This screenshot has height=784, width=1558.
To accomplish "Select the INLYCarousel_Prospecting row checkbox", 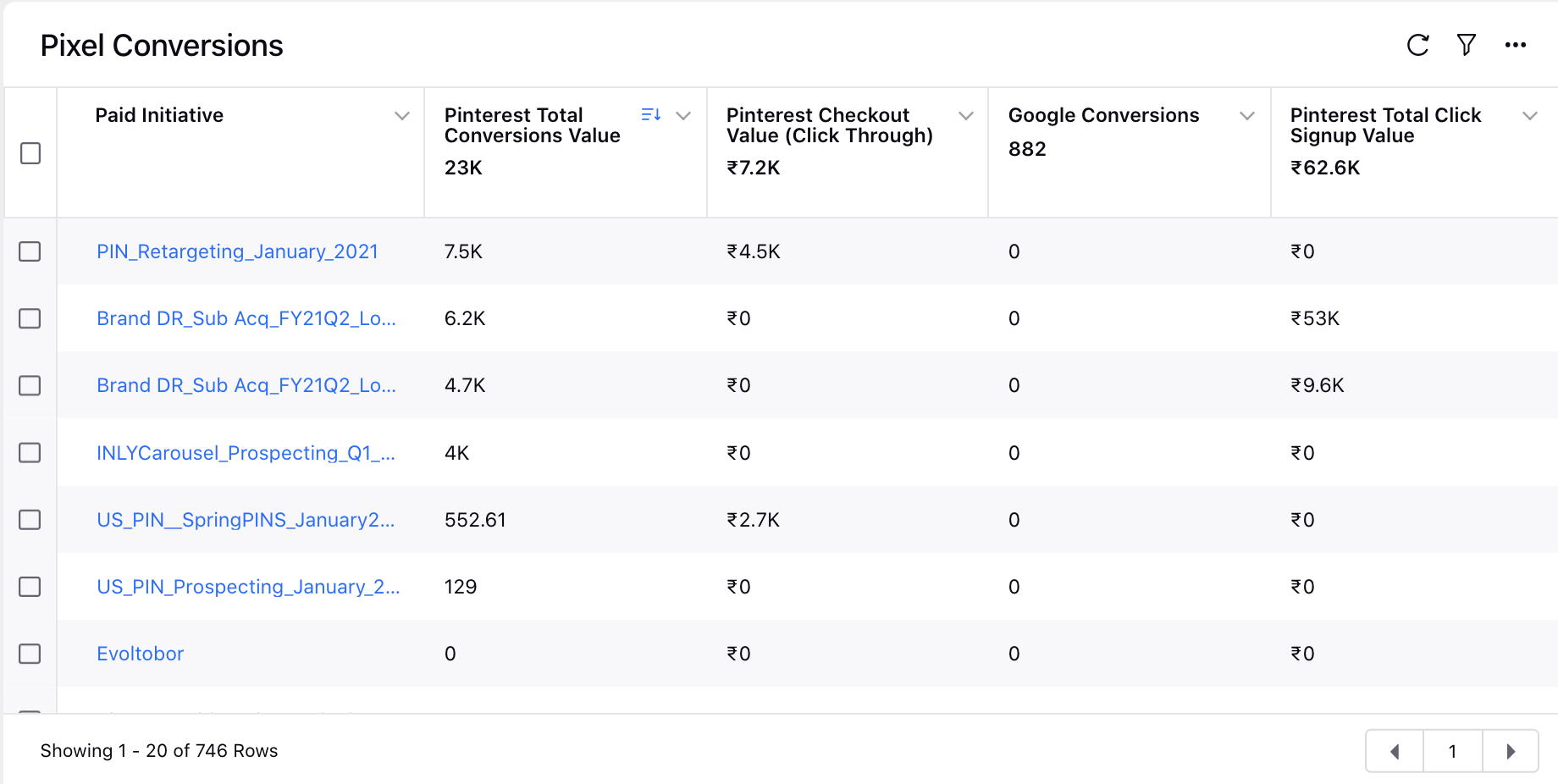I will pyautogui.click(x=30, y=453).
